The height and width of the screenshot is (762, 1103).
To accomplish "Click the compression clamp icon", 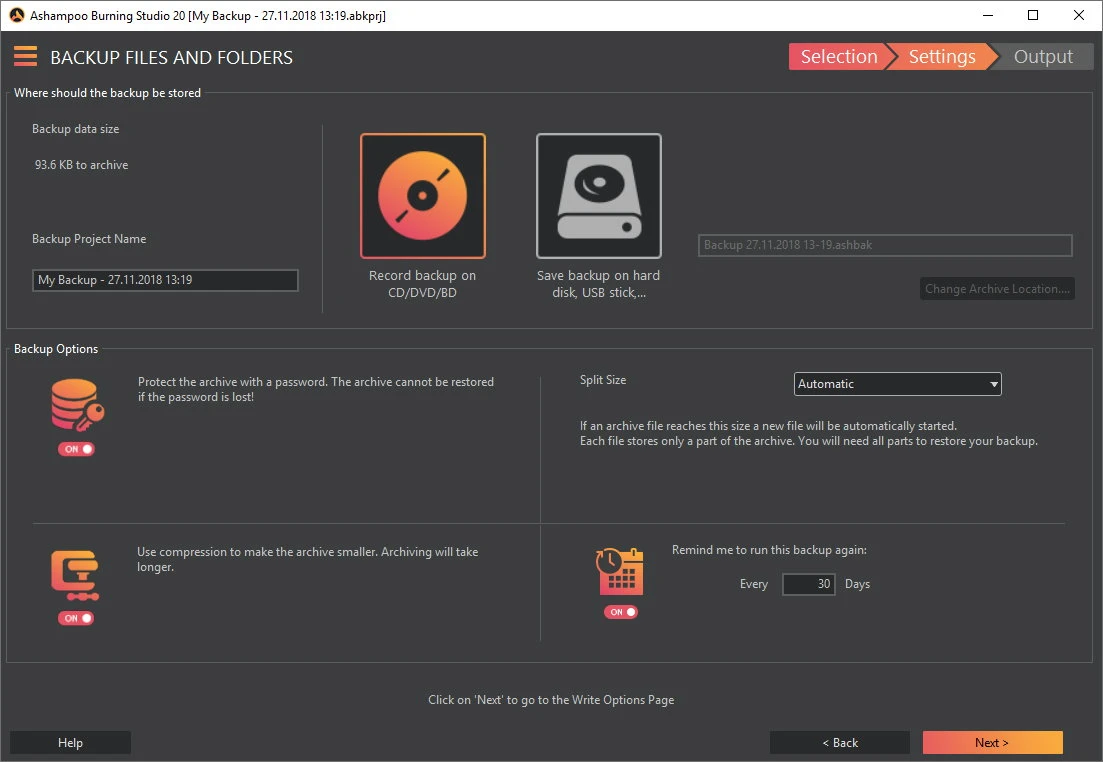I will click(x=75, y=575).
